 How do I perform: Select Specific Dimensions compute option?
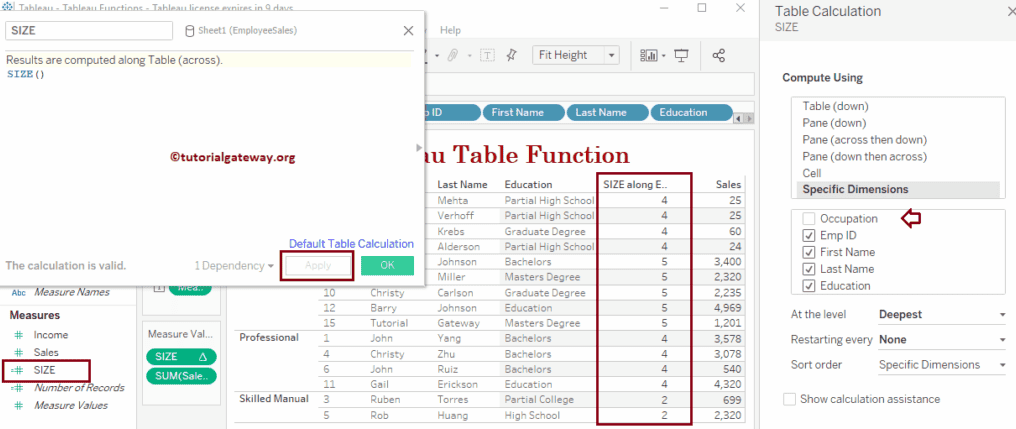coord(895,189)
